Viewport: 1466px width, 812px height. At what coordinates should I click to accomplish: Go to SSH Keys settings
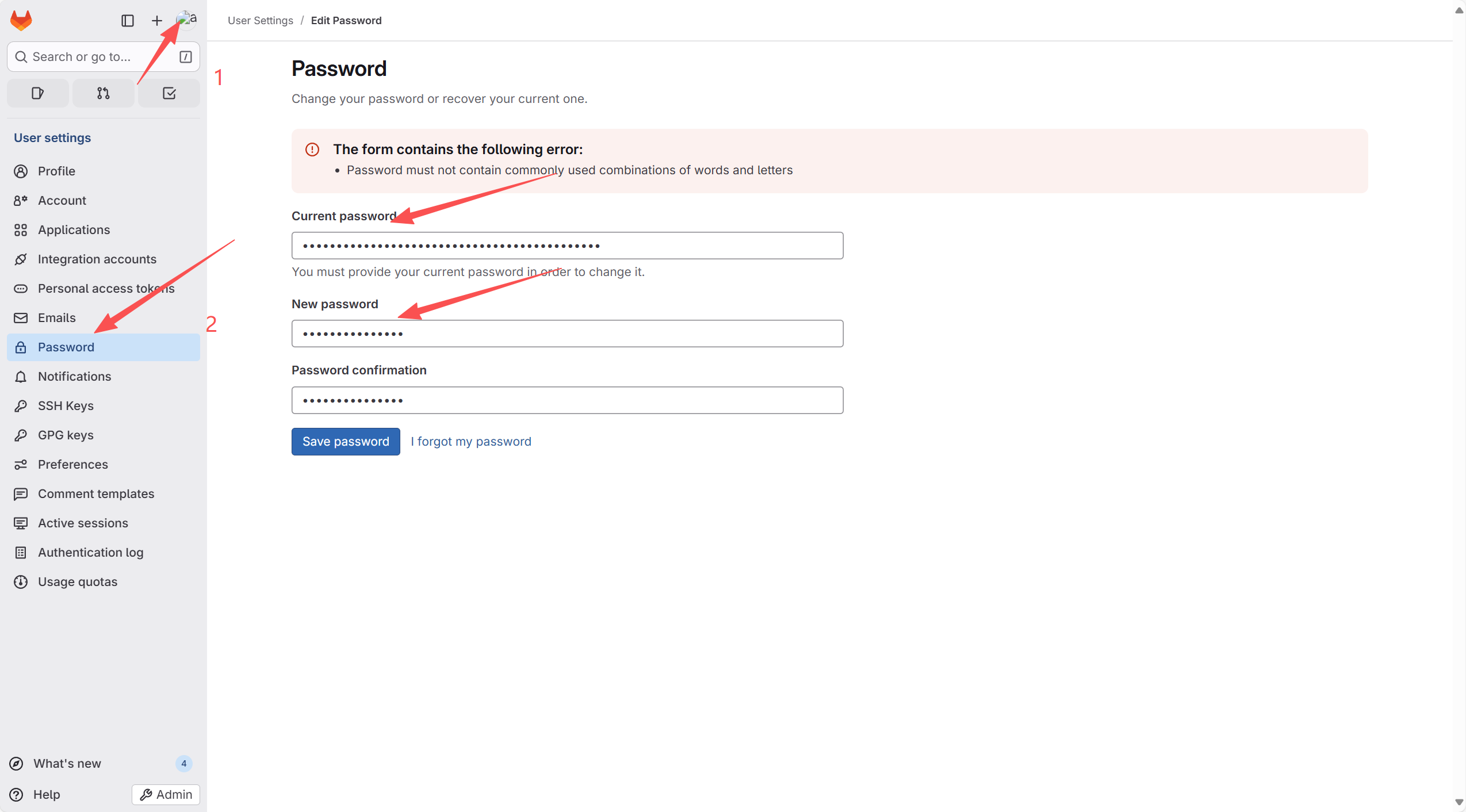[66, 406]
